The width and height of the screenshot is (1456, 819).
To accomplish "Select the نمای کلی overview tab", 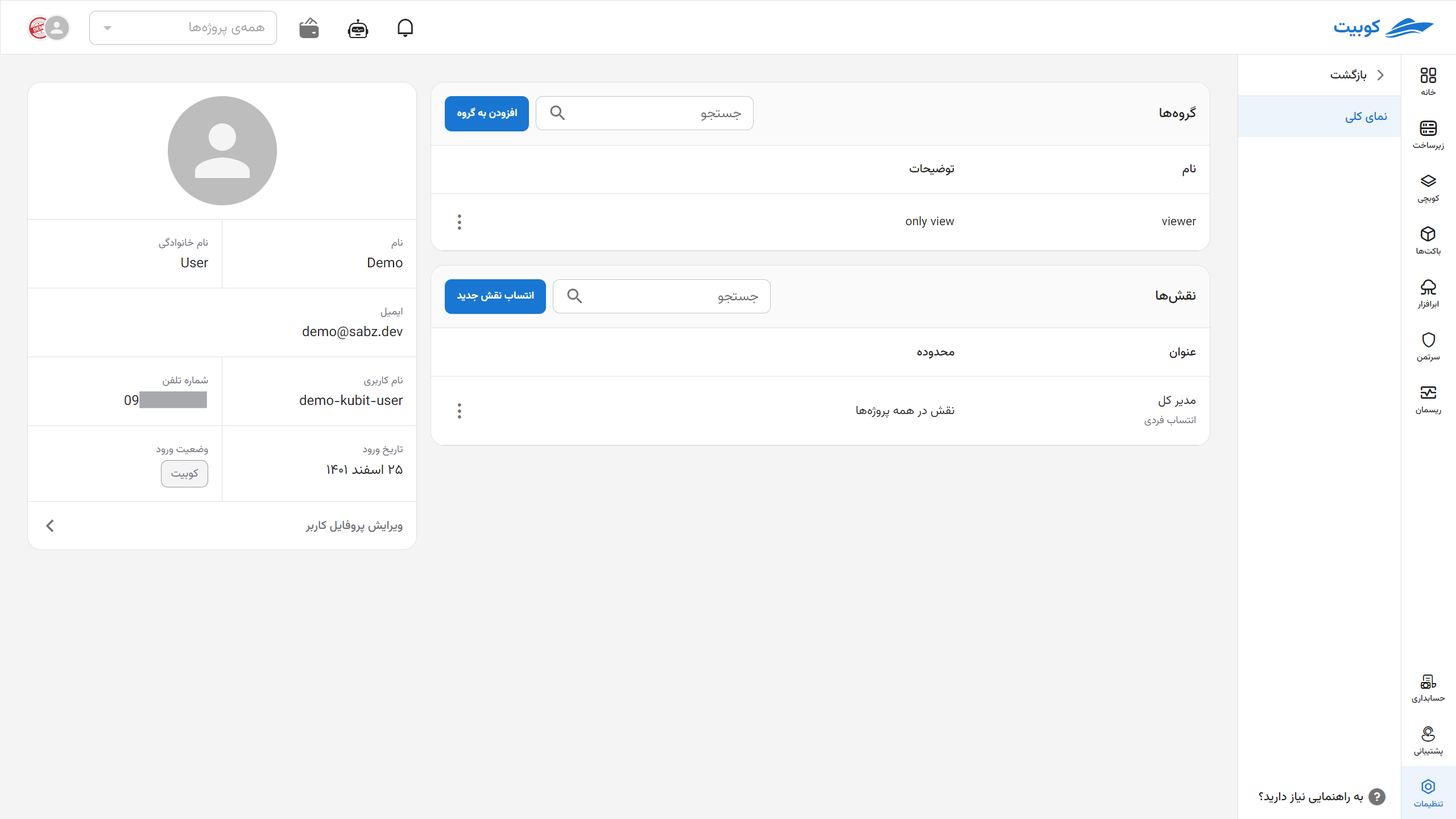I will click(1319, 117).
